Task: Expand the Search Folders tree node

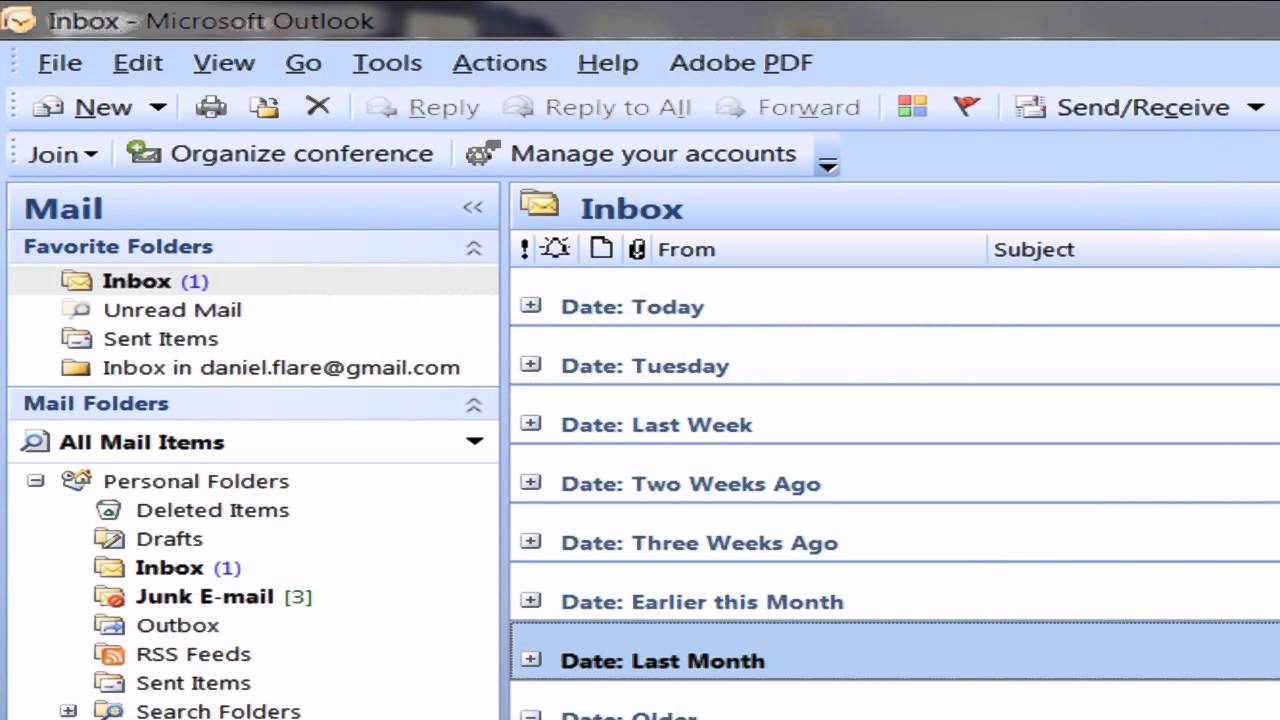Action: pyautogui.click(x=68, y=711)
